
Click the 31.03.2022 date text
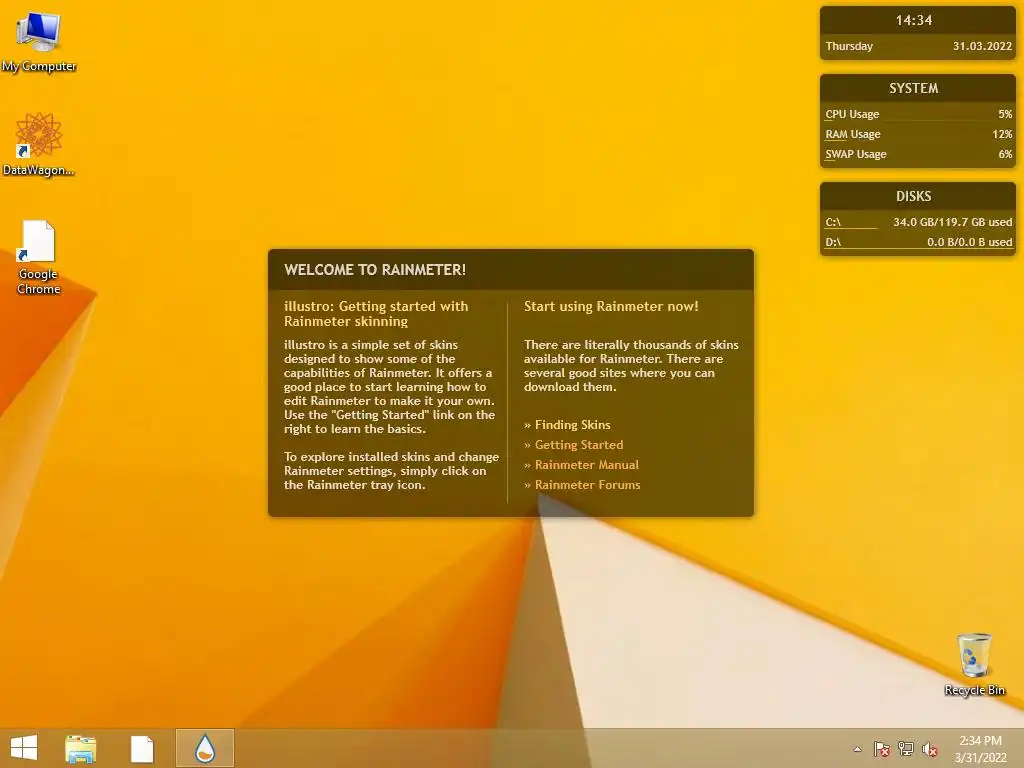pos(982,46)
